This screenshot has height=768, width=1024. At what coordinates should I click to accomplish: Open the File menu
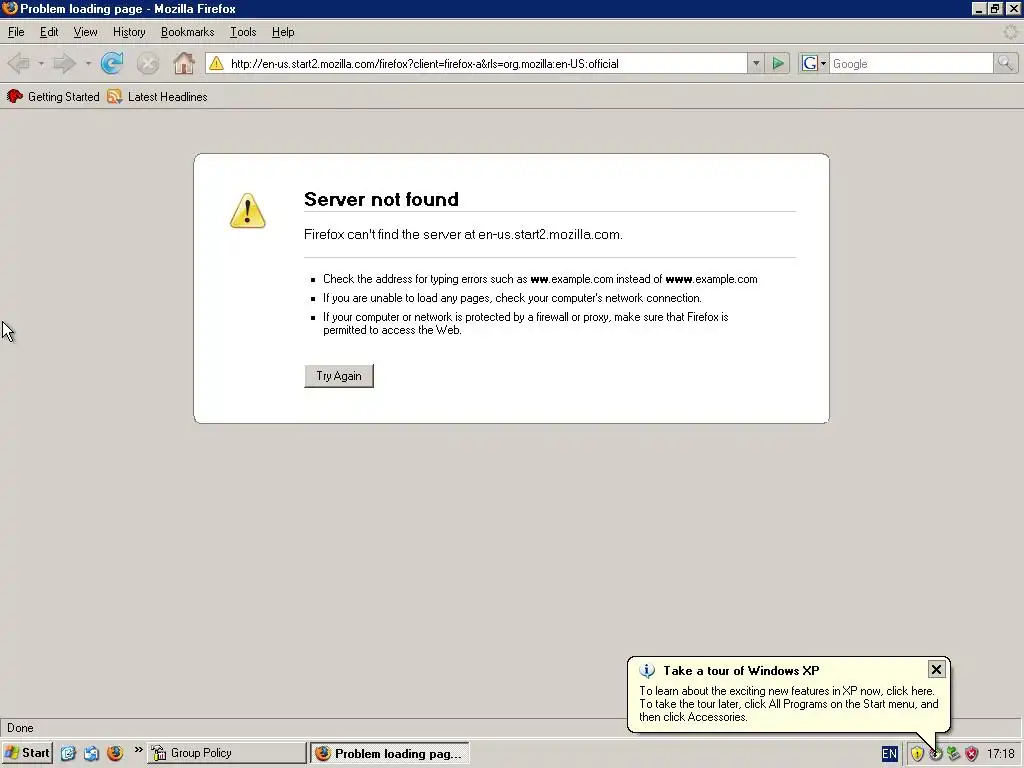click(16, 32)
